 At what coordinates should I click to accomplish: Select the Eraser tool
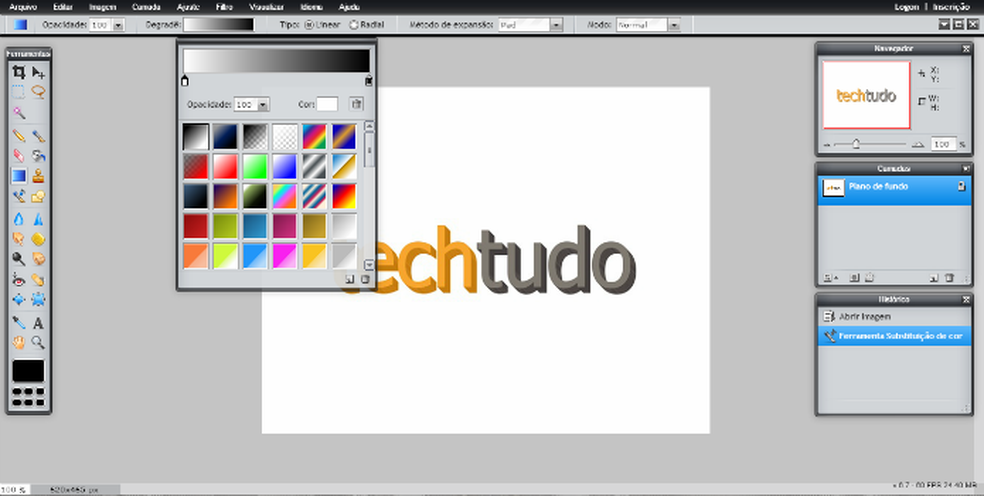coord(19,155)
